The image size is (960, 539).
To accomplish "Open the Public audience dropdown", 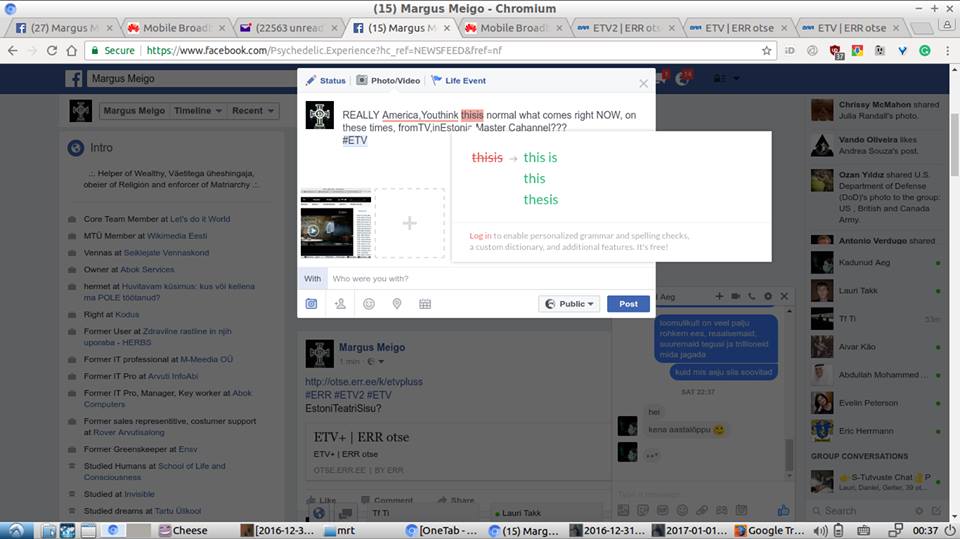I will pos(569,304).
